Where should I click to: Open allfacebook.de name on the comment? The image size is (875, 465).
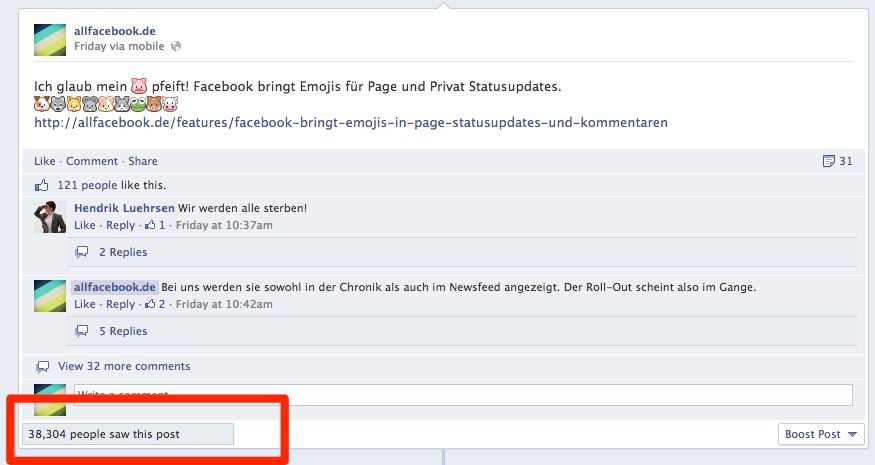[114, 287]
